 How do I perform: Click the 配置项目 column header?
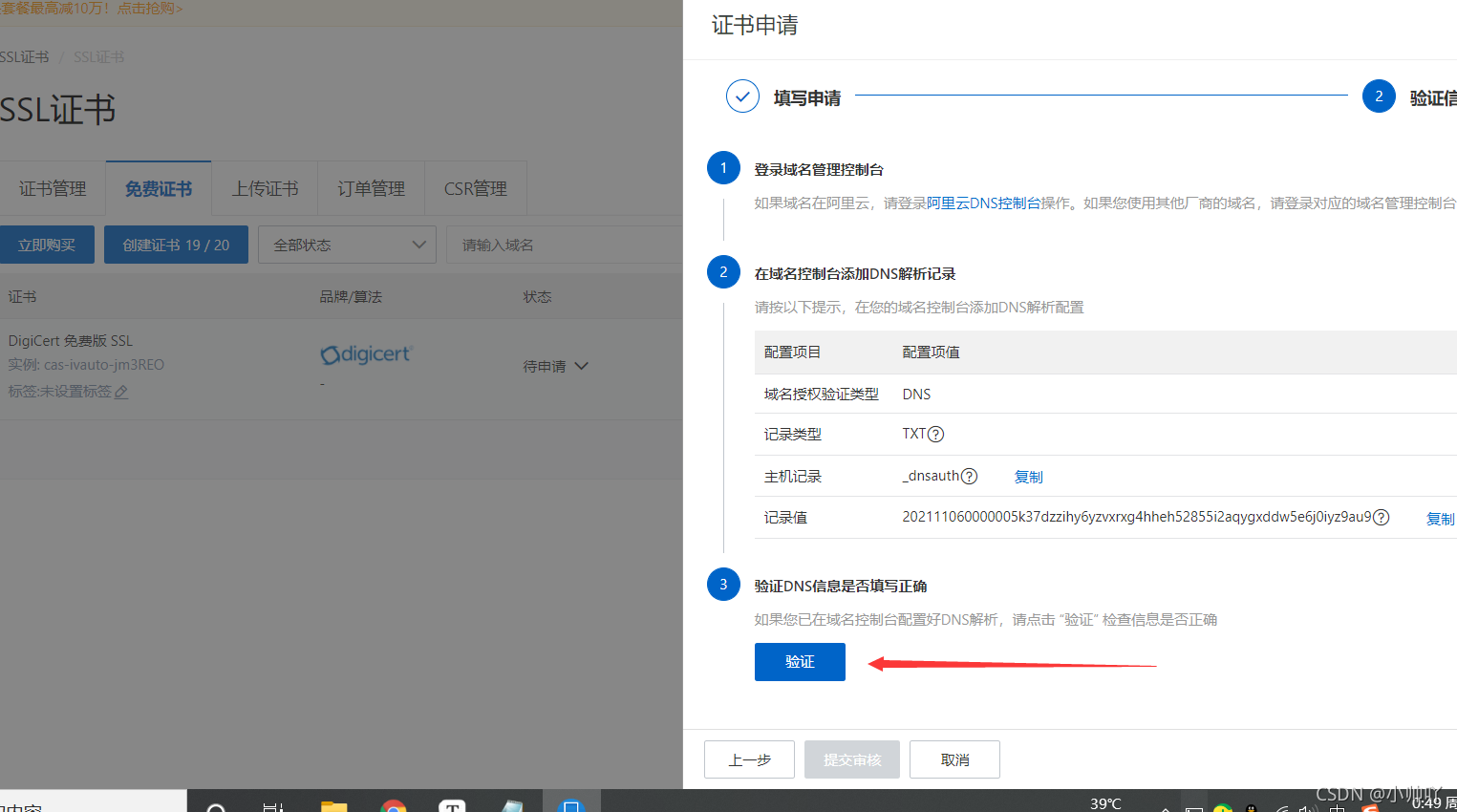click(792, 353)
